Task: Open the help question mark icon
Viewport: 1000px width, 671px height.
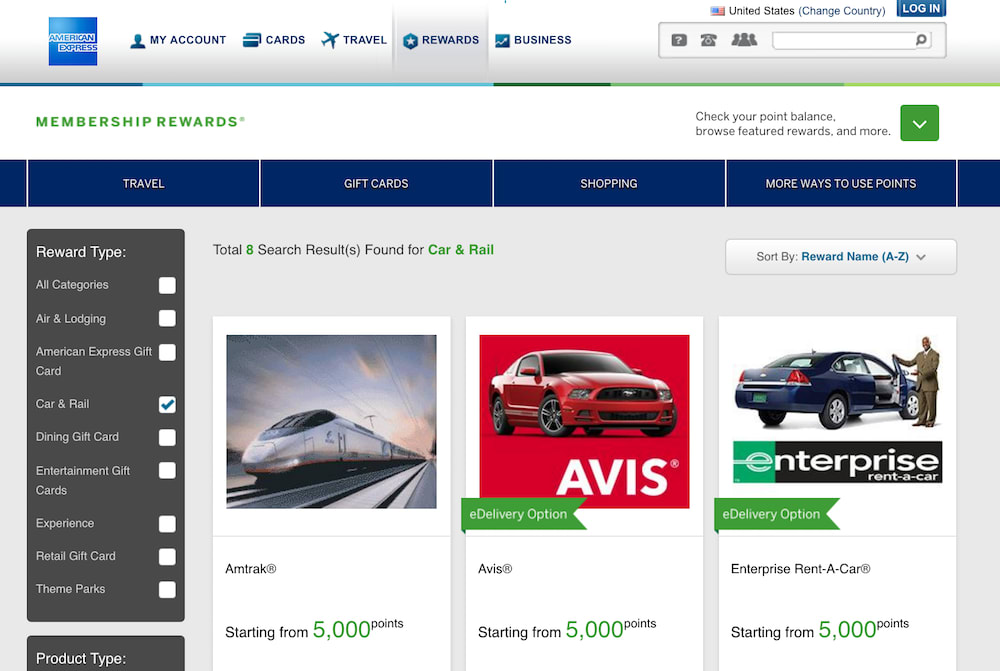Action: (679, 40)
